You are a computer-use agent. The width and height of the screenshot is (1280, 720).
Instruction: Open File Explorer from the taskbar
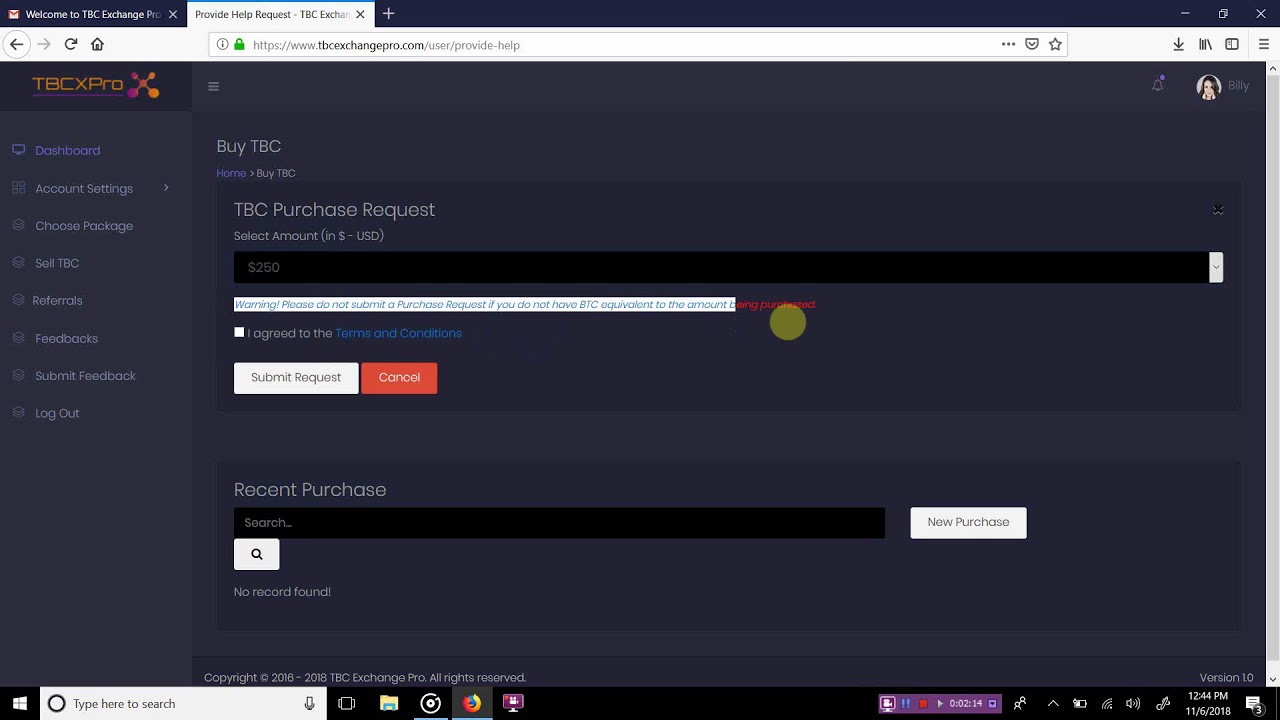(389, 703)
